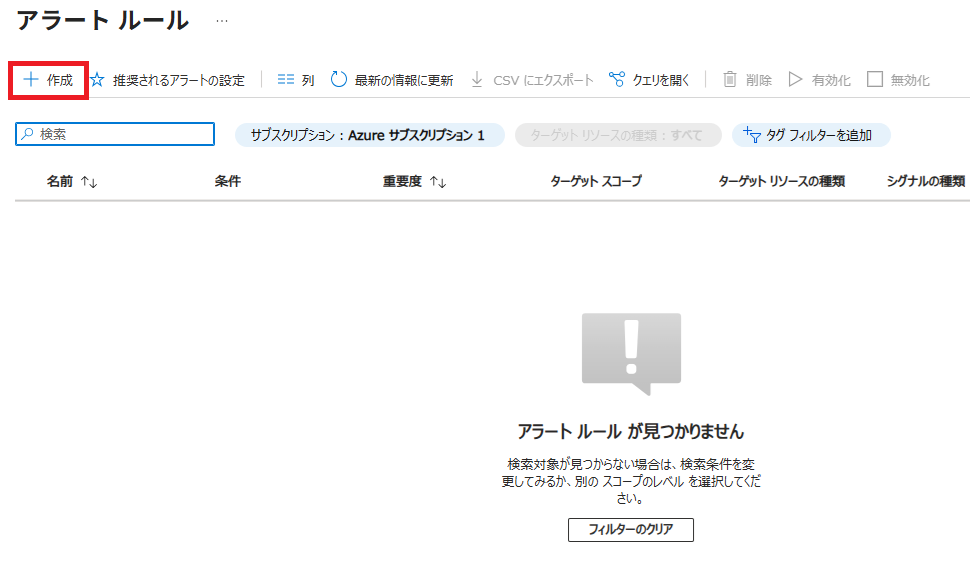This screenshot has width=970, height=565.
Task: Click the 削除 trash can icon
Action: (x=730, y=80)
